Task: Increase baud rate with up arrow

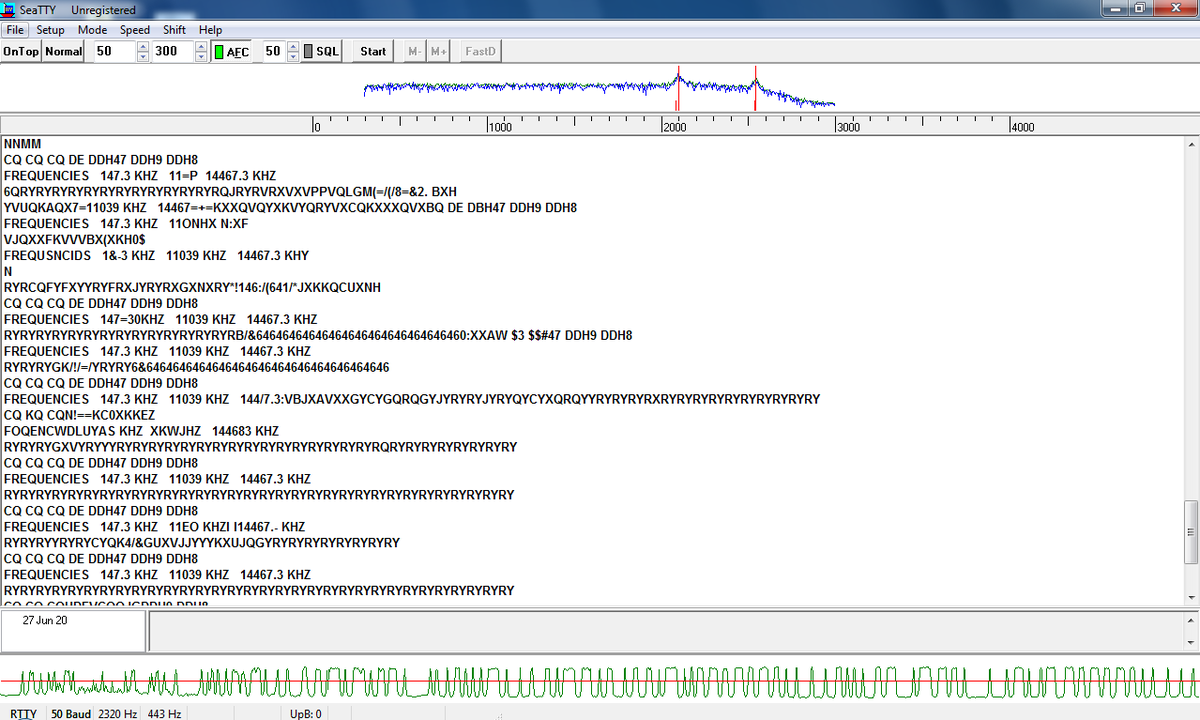Action: point(142,46)
